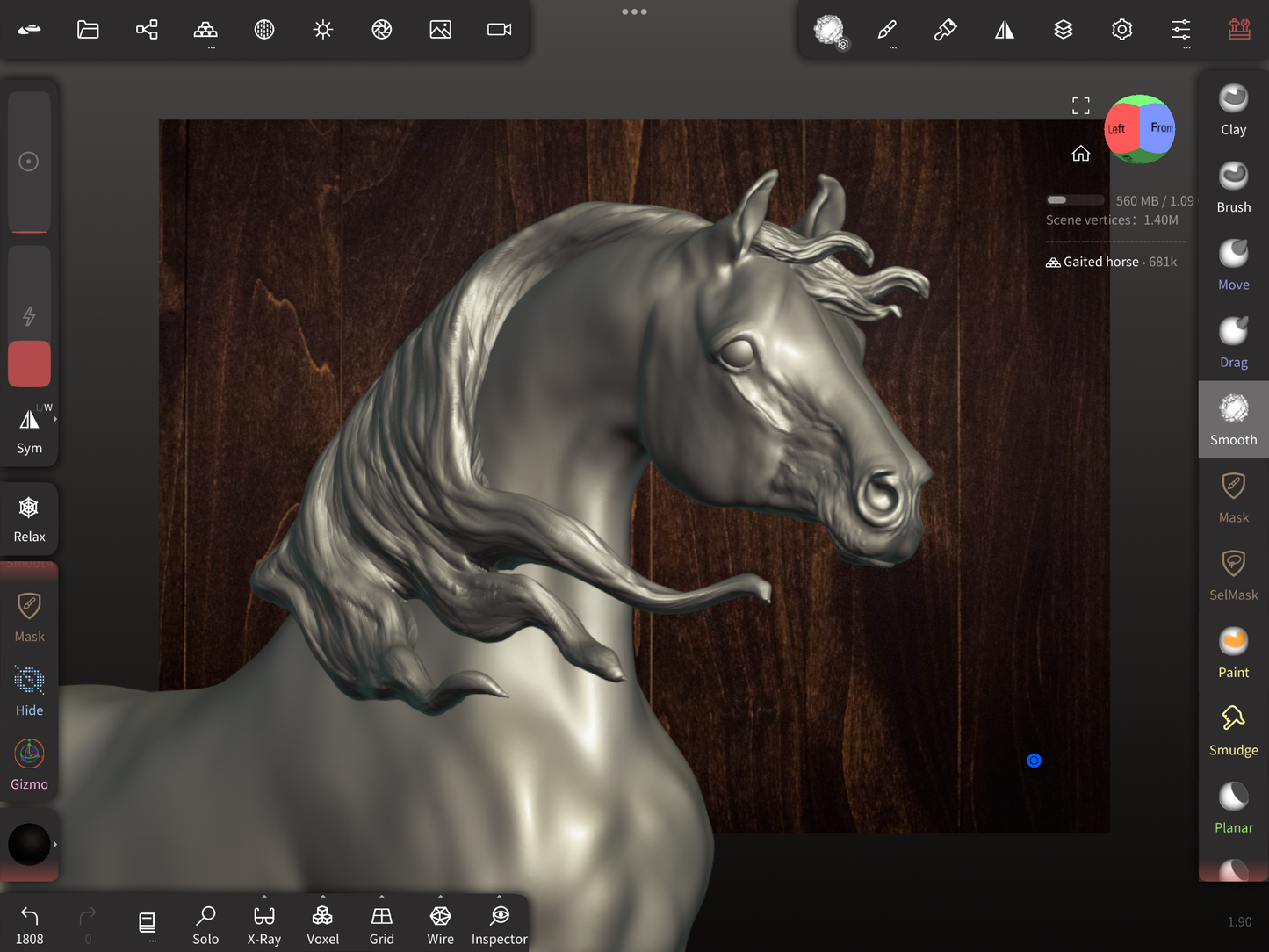Open the Files folder menu
This screenshot has height=952, width=1269.
(x=88, y=30)
